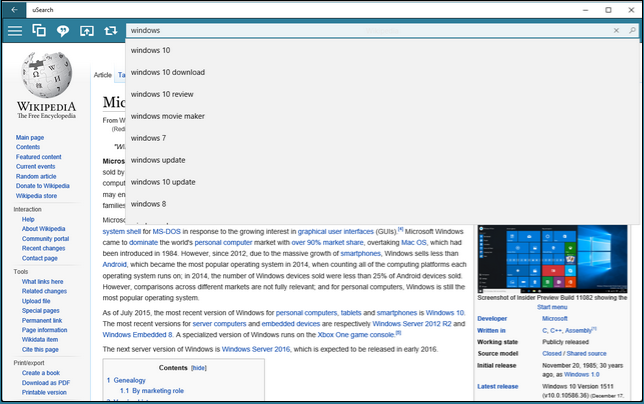View Recent changes
Screen dimensions: 644x404
[44, 248]
